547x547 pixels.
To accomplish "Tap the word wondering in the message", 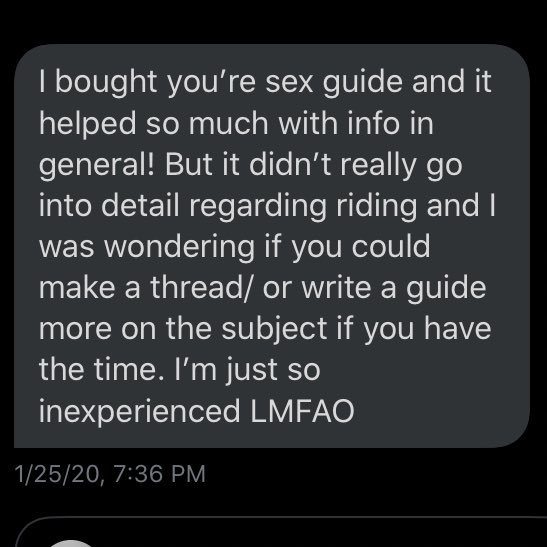I will click(180, 247).
